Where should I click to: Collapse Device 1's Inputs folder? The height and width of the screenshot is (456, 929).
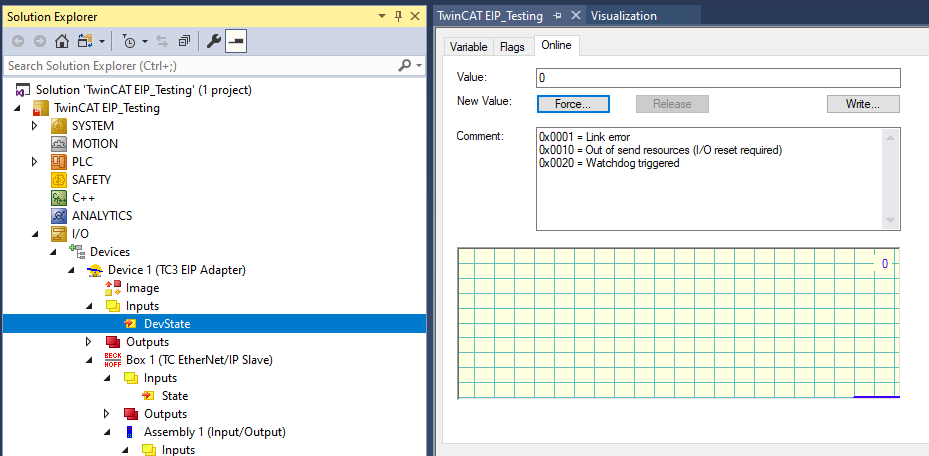click(88, 306)
